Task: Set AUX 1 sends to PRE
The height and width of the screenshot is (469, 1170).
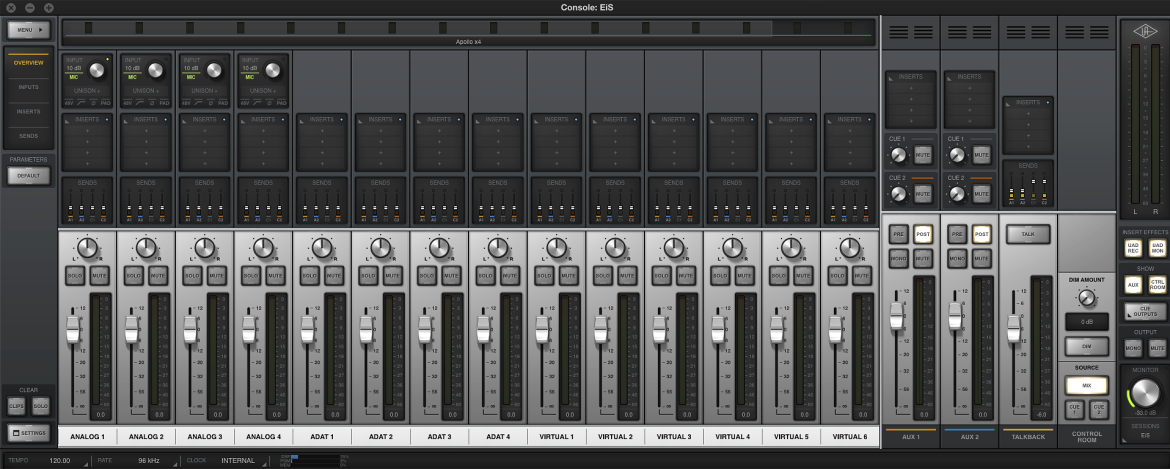Action: click(x=898, y=234)
